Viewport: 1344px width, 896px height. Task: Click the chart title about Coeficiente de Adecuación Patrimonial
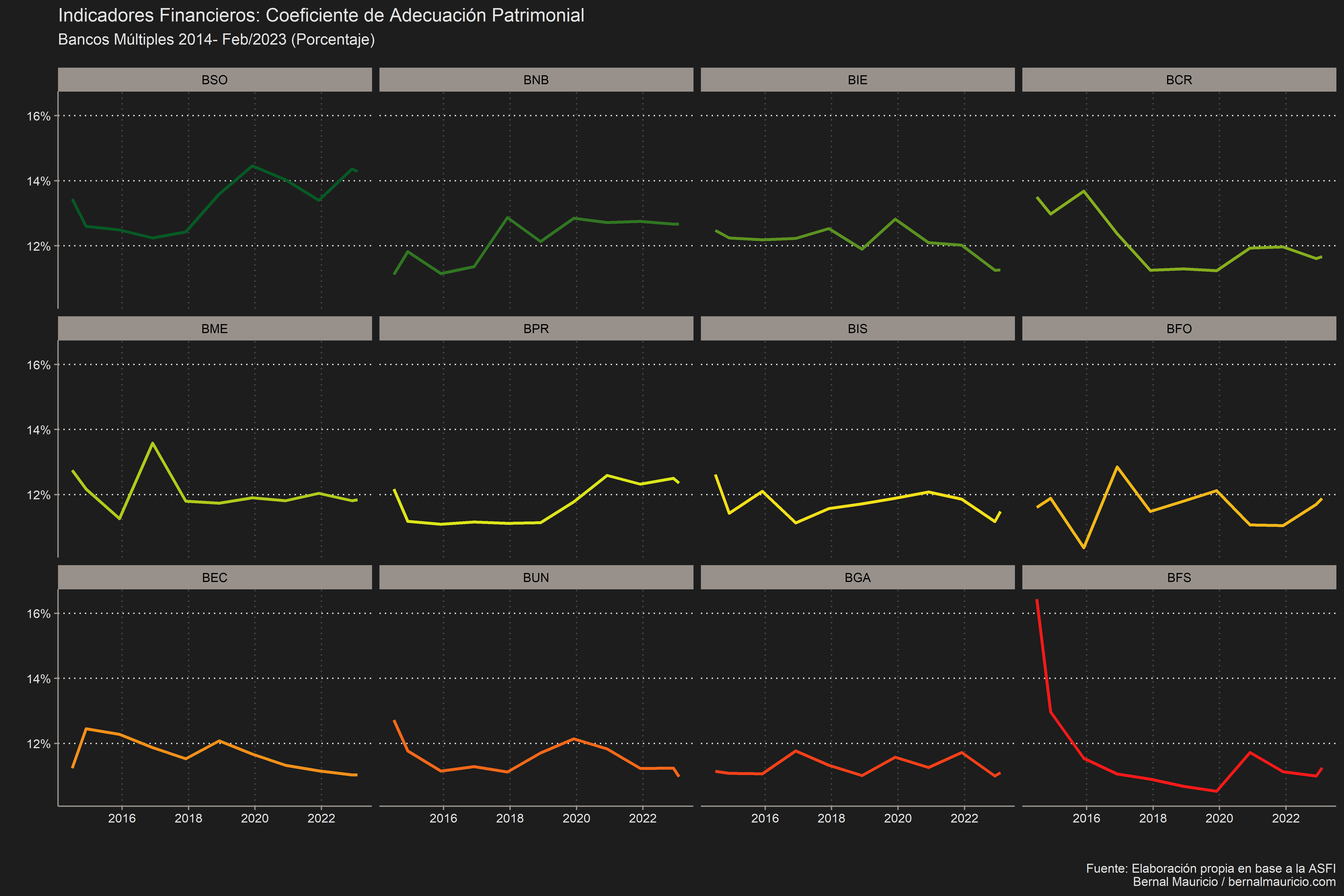(321, 15)
